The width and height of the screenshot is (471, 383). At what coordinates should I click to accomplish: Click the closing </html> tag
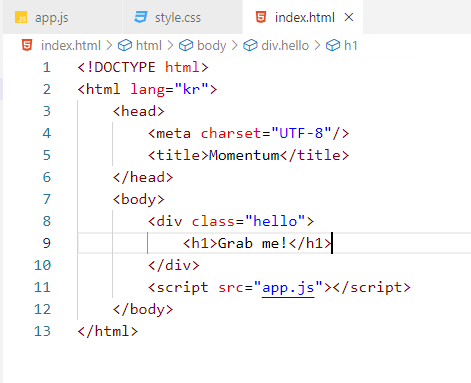(x=108, y=331)
